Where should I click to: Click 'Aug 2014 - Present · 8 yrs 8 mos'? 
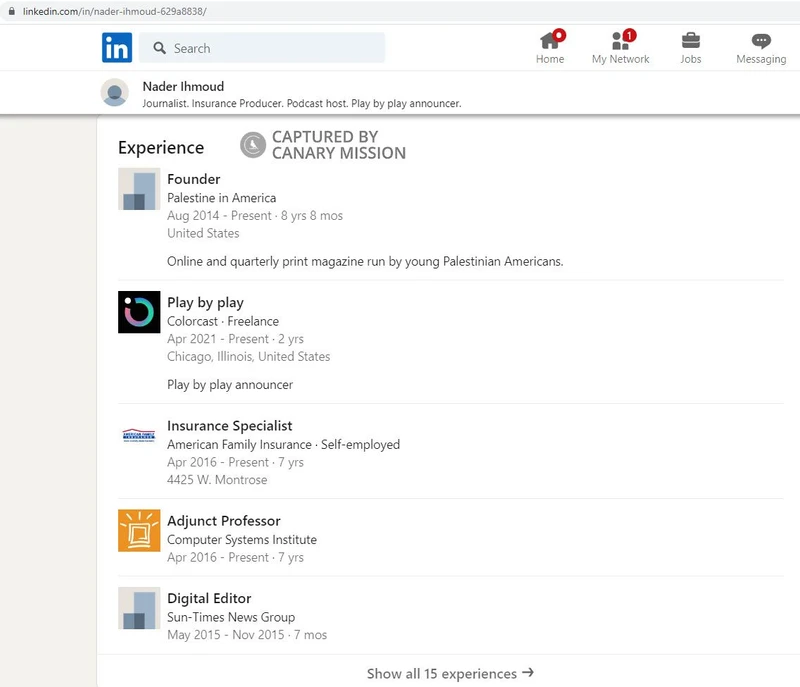click(x=255, y=216)
